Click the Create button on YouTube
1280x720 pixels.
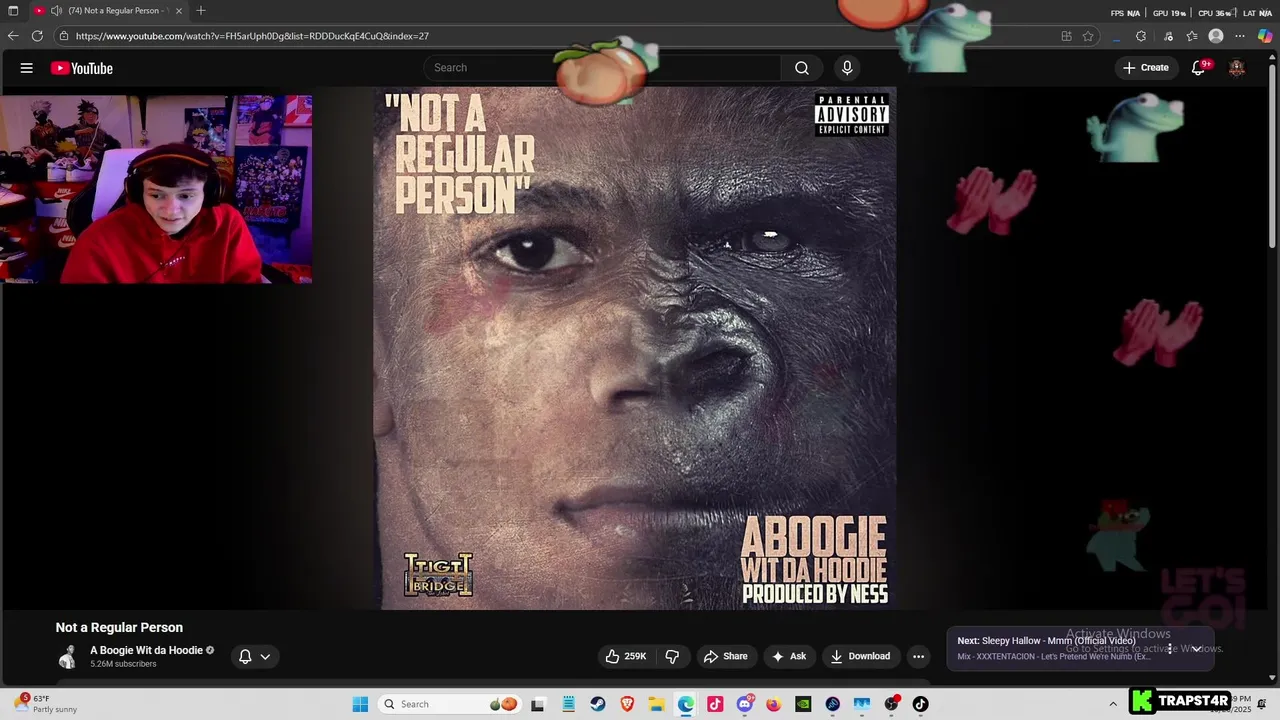pyautogui.click(x=1145, y=68)
